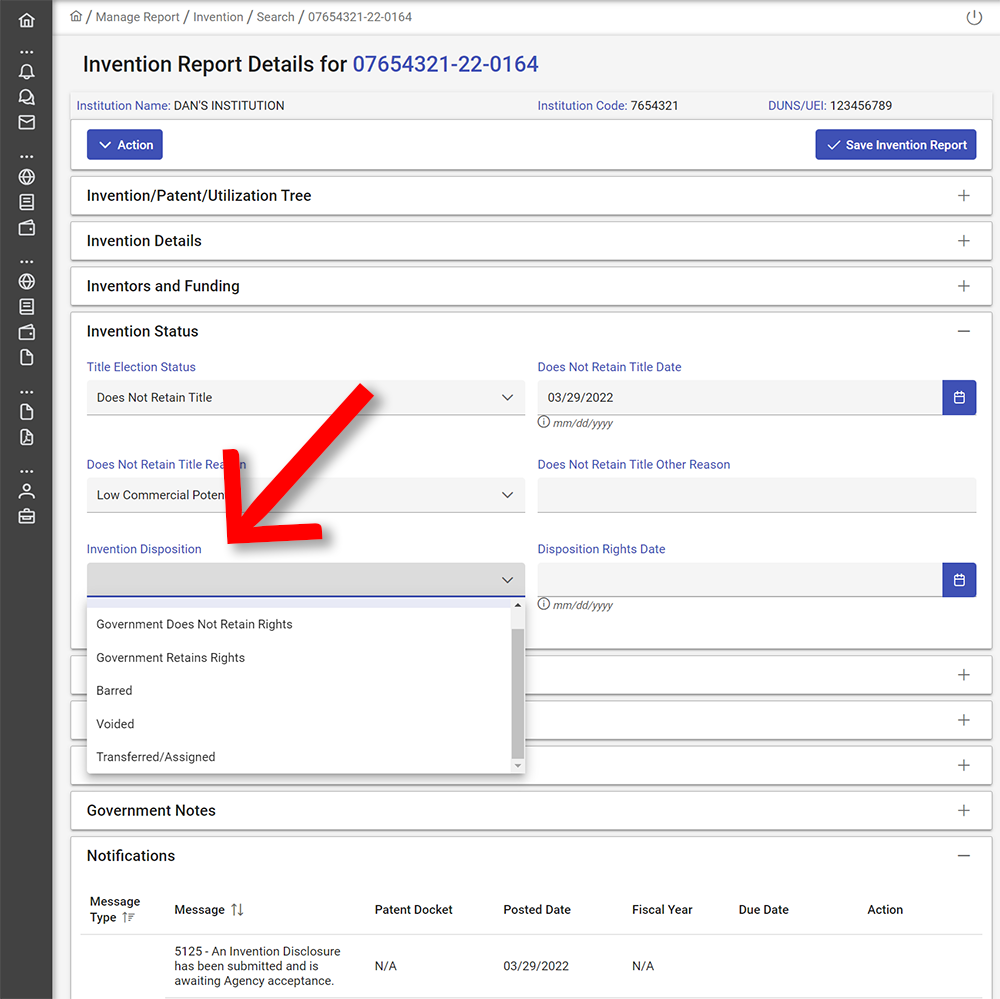Click the Does Not Retain Title Other Reason field
1000x999 pixels.
tap(756, 495)
